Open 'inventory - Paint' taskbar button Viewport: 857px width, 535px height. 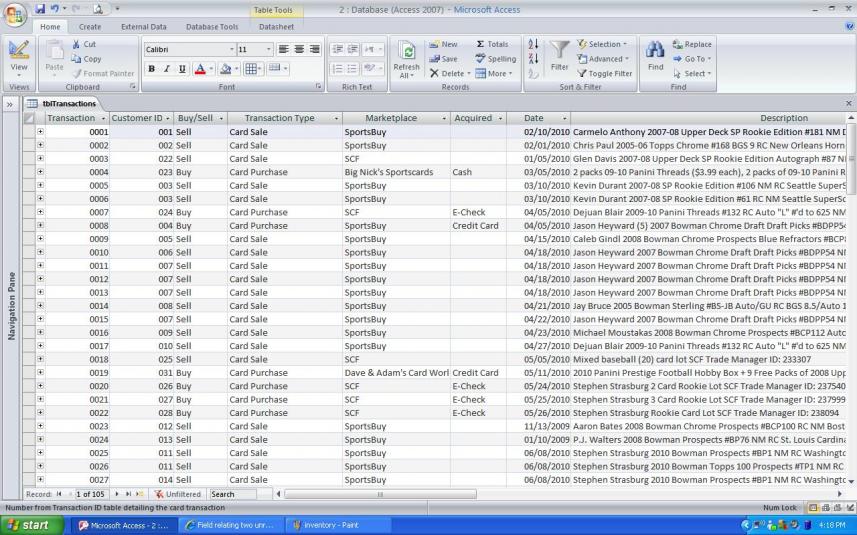point(337,525)
